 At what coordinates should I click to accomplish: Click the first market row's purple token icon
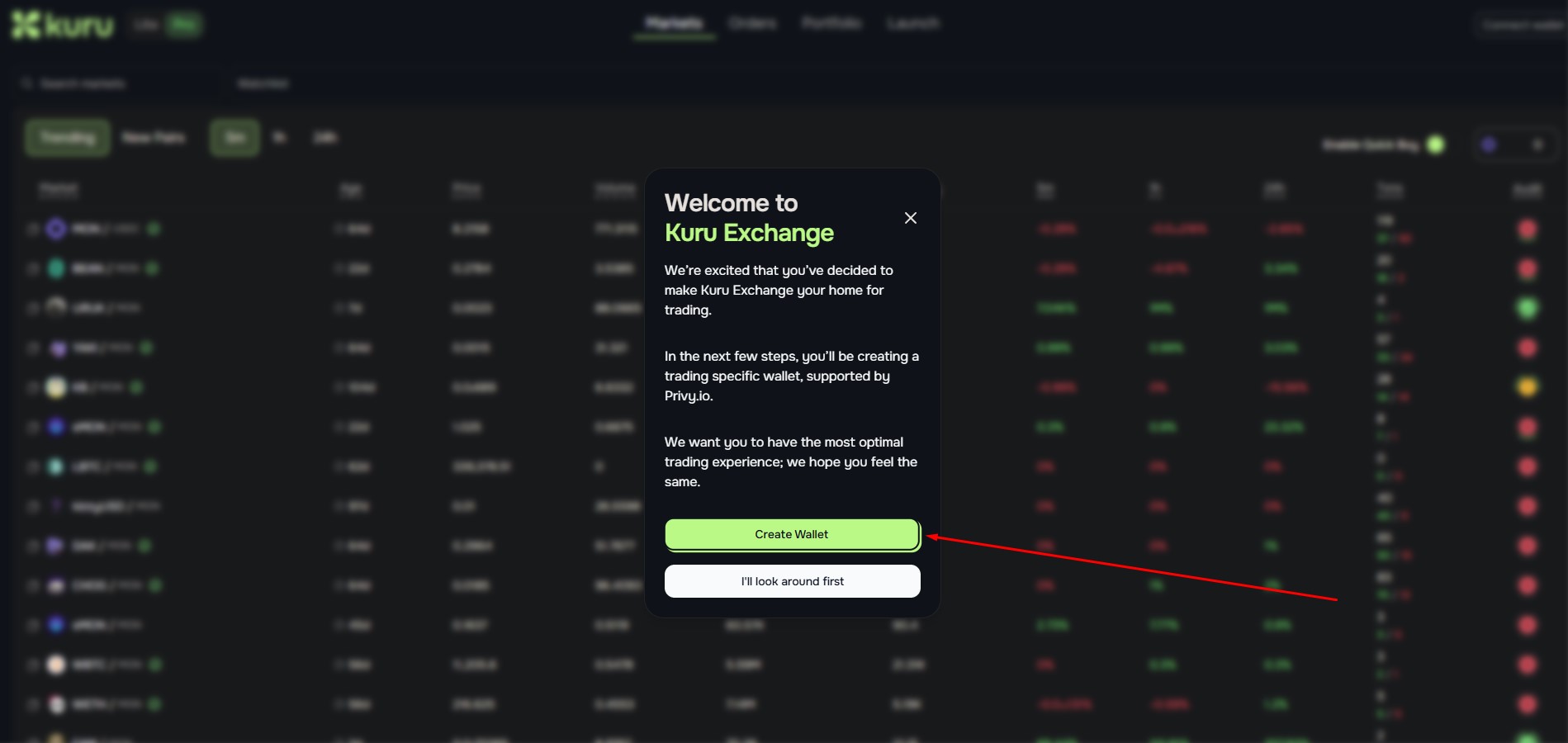[56, 229]
